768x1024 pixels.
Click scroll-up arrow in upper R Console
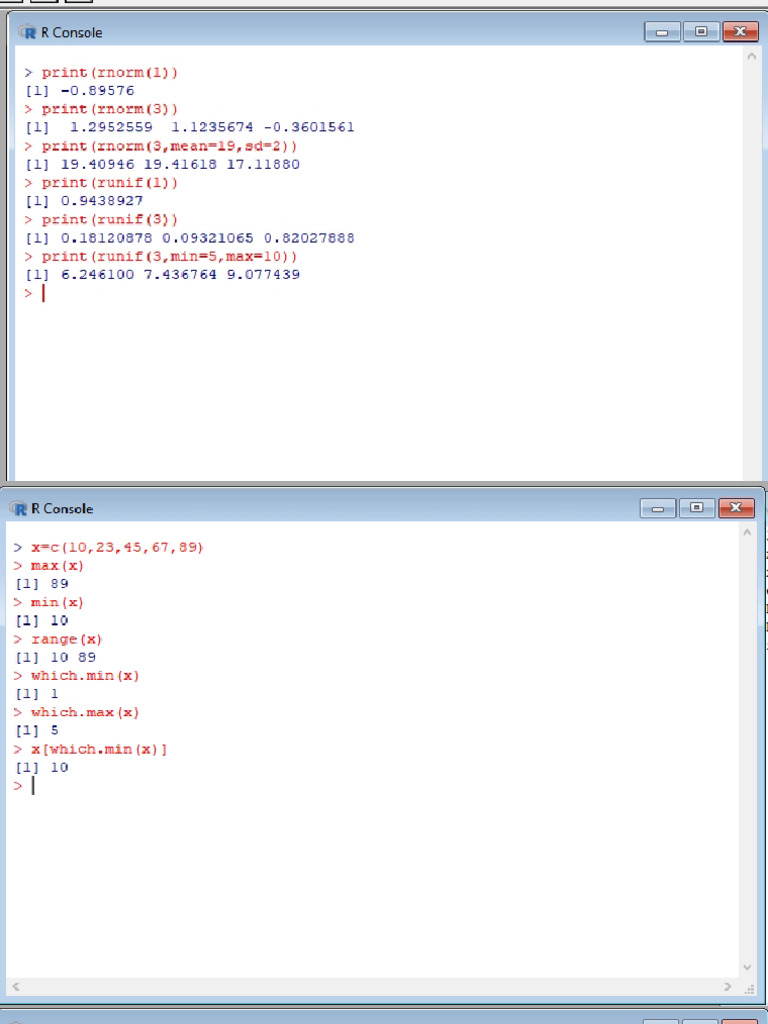pyautogui.click(x=751, y=57)
